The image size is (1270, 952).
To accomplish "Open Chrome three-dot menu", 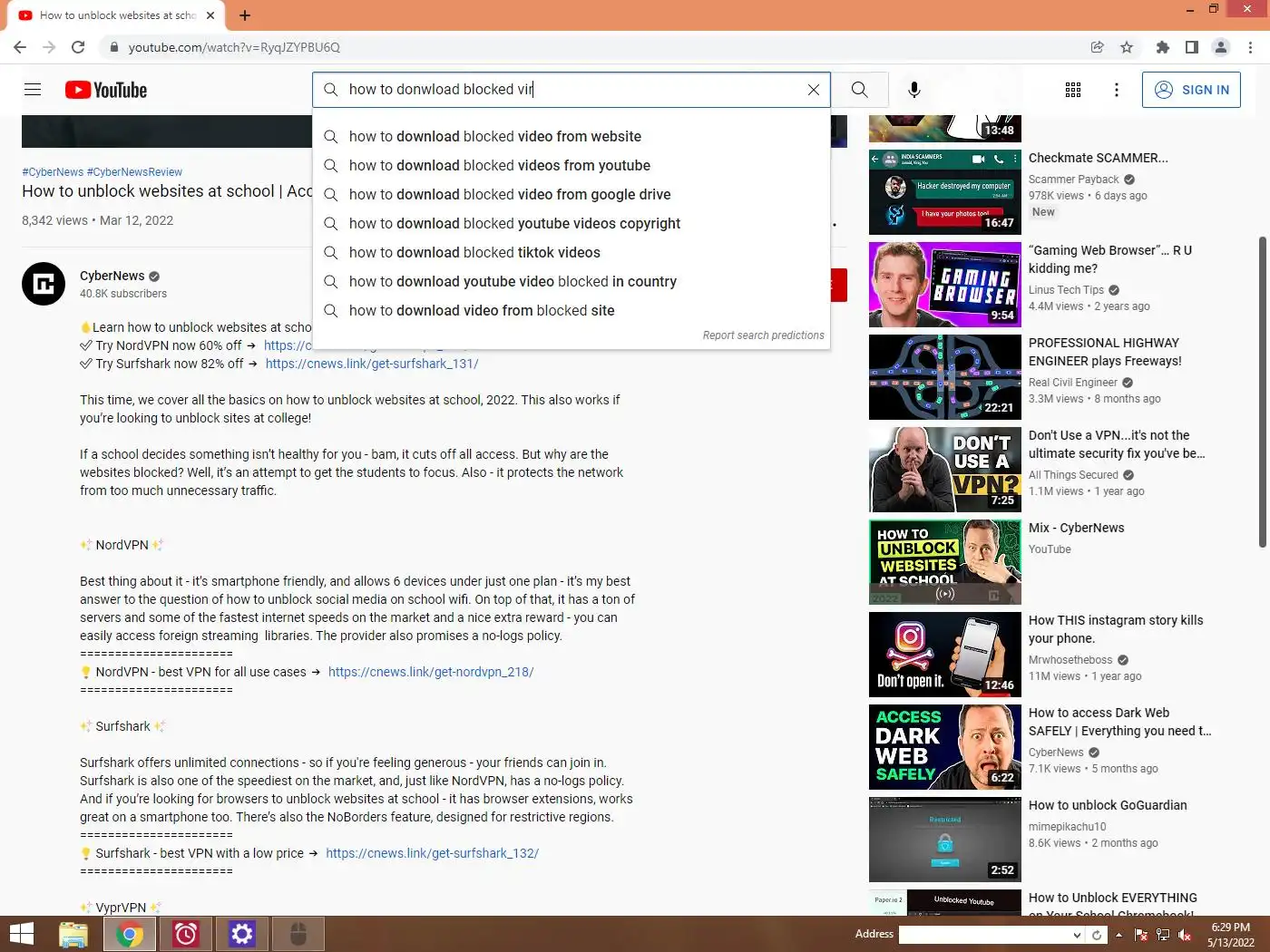I will [x=1251, y=47].
